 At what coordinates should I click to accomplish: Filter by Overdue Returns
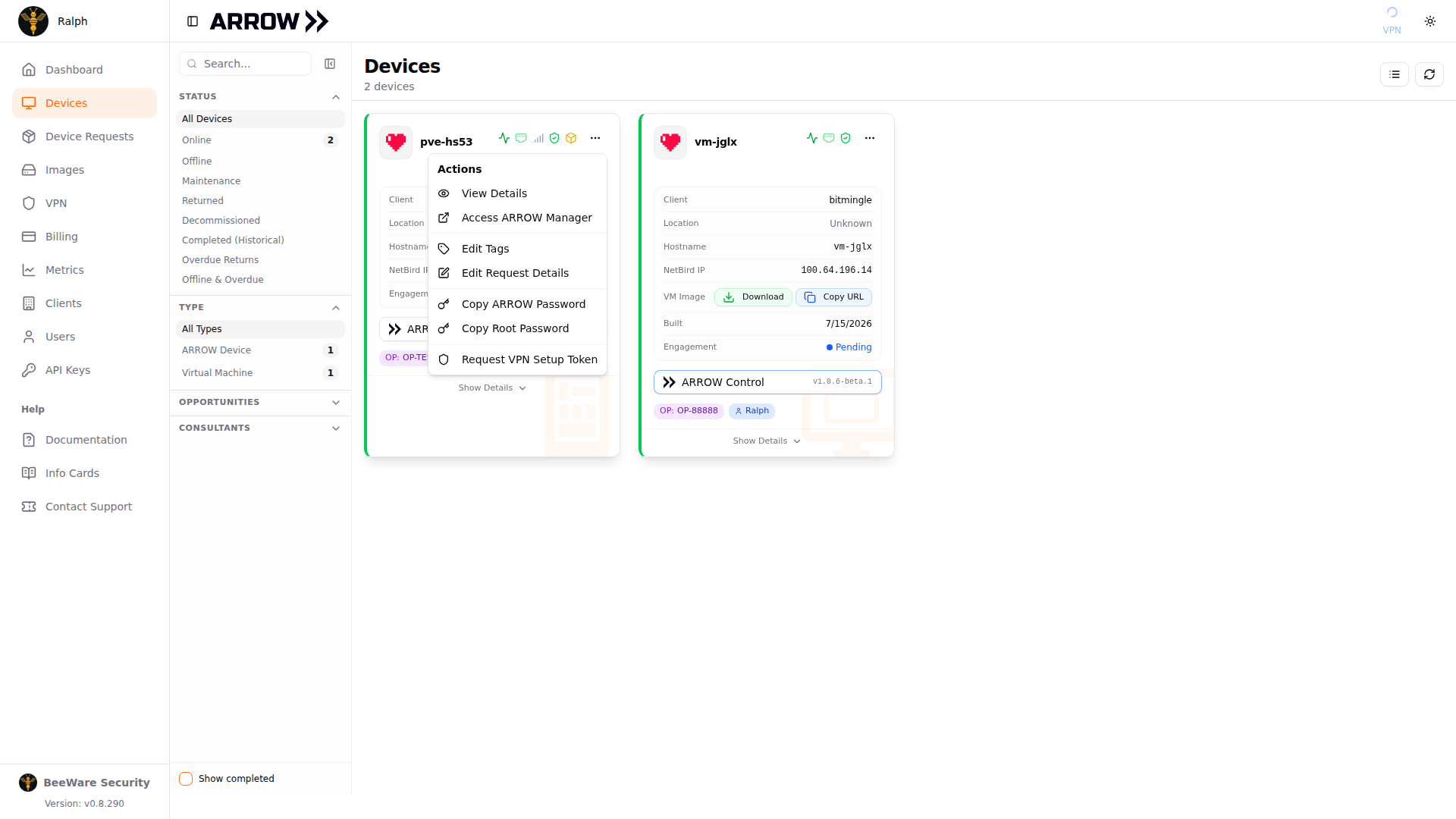260,260
